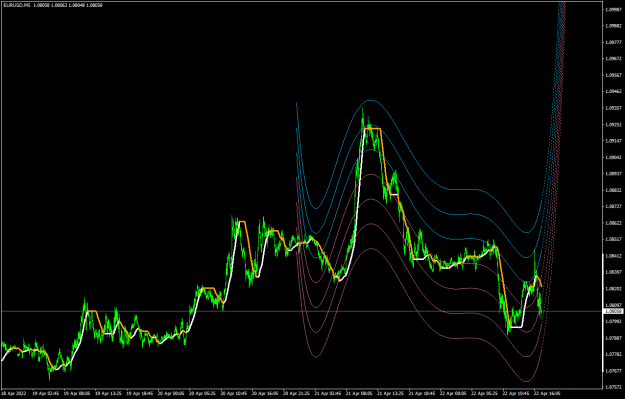
Task: Click time axis label 21 Apr 08:05
Action: [360, 393]
